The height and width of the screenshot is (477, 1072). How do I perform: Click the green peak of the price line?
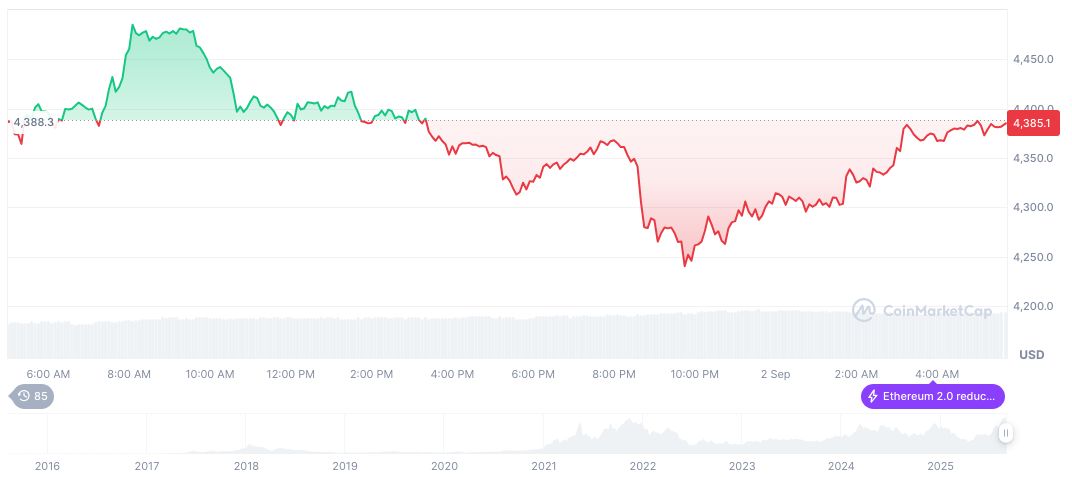(134, 25)
